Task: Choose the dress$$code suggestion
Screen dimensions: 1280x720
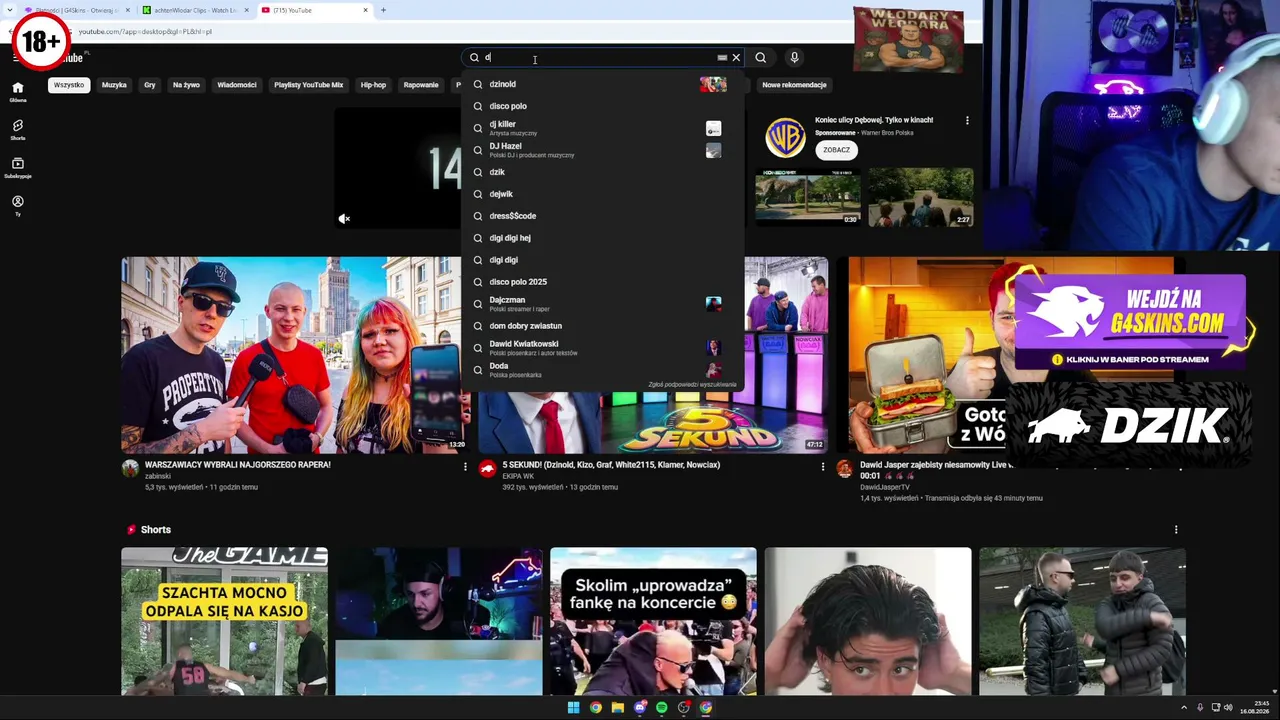Action: [603, 216]
